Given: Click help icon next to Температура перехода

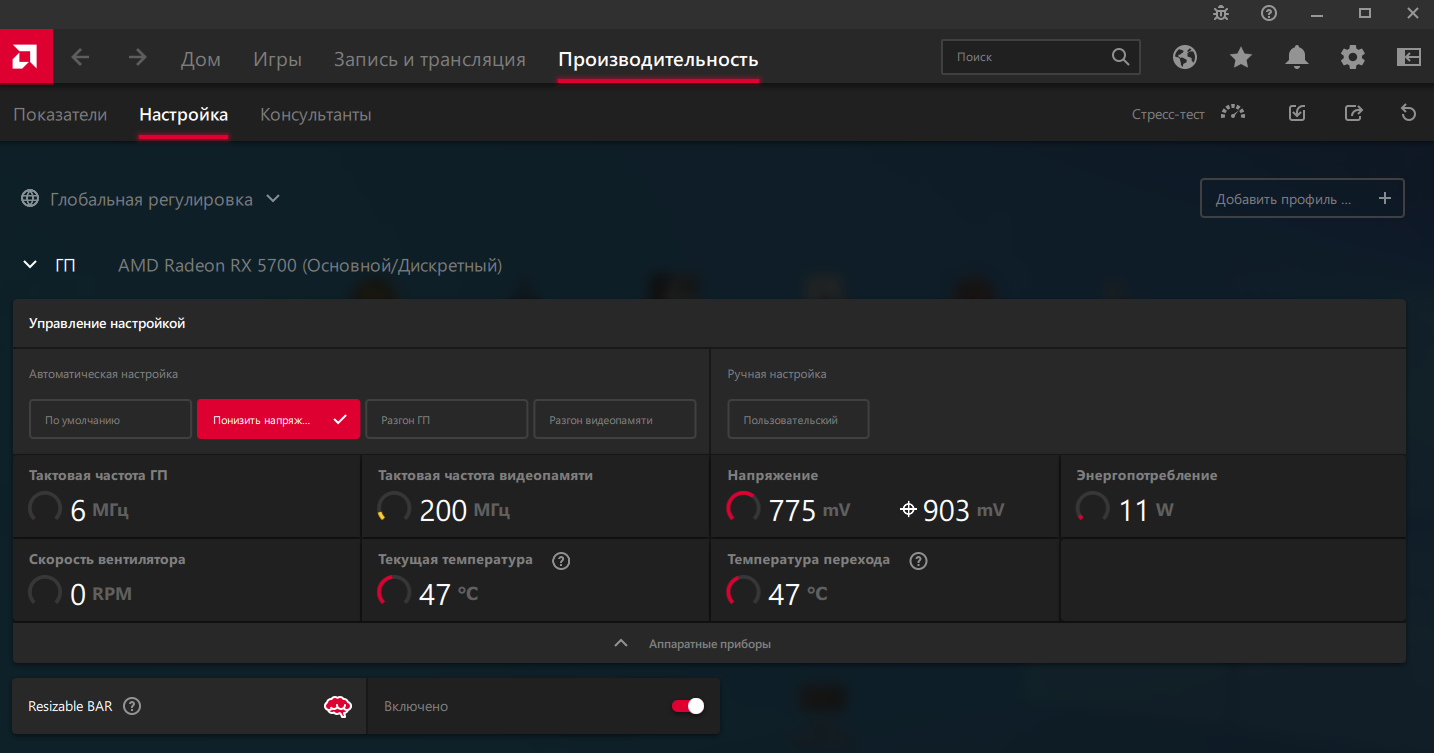Looking at the screenshot, I should (x=919, y=560).
